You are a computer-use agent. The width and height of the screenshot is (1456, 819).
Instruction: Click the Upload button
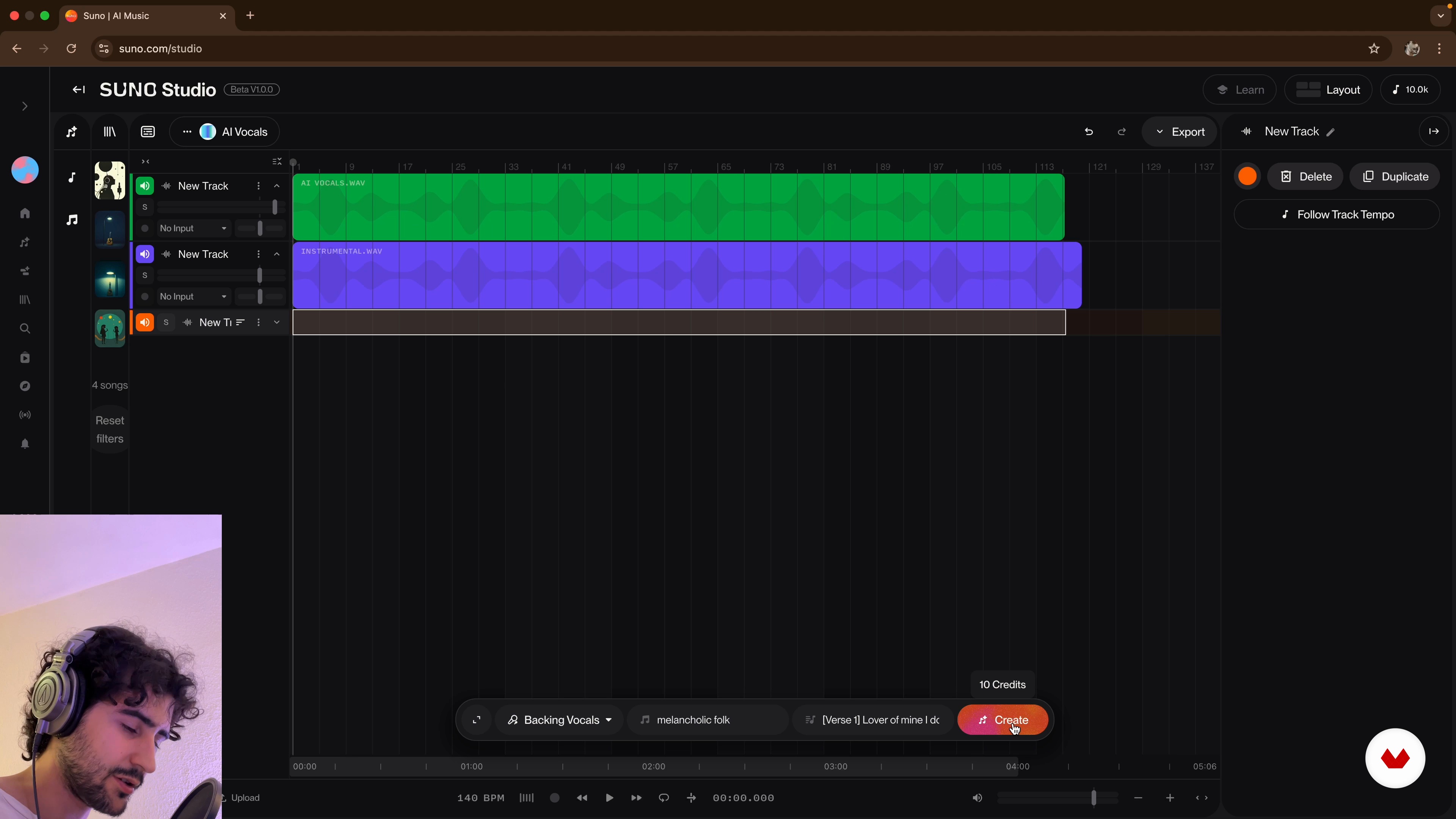pyautogui.click(x=240, y=797)
